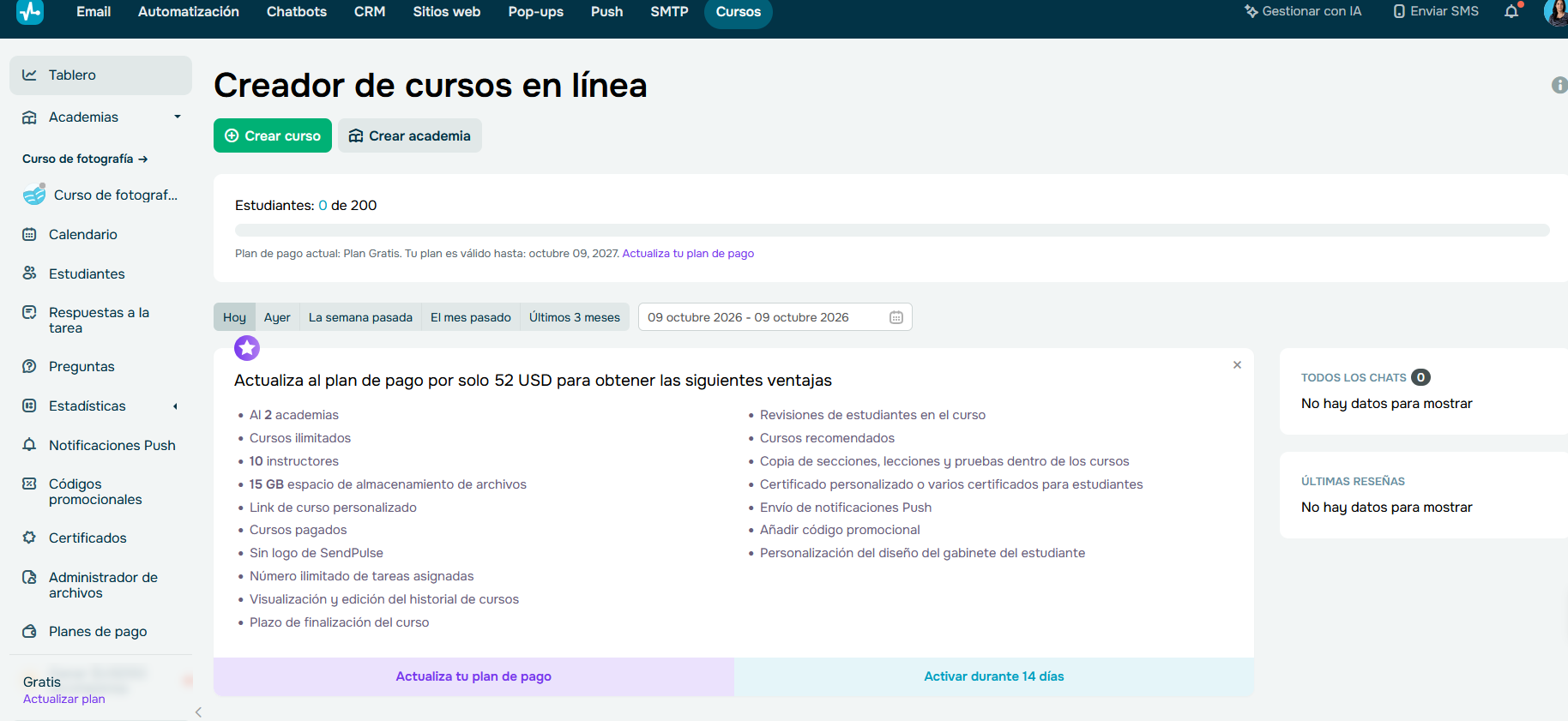The image size is (1568, 721).
Task: Open the Automatización top menu
Action: tap(189, 11)
